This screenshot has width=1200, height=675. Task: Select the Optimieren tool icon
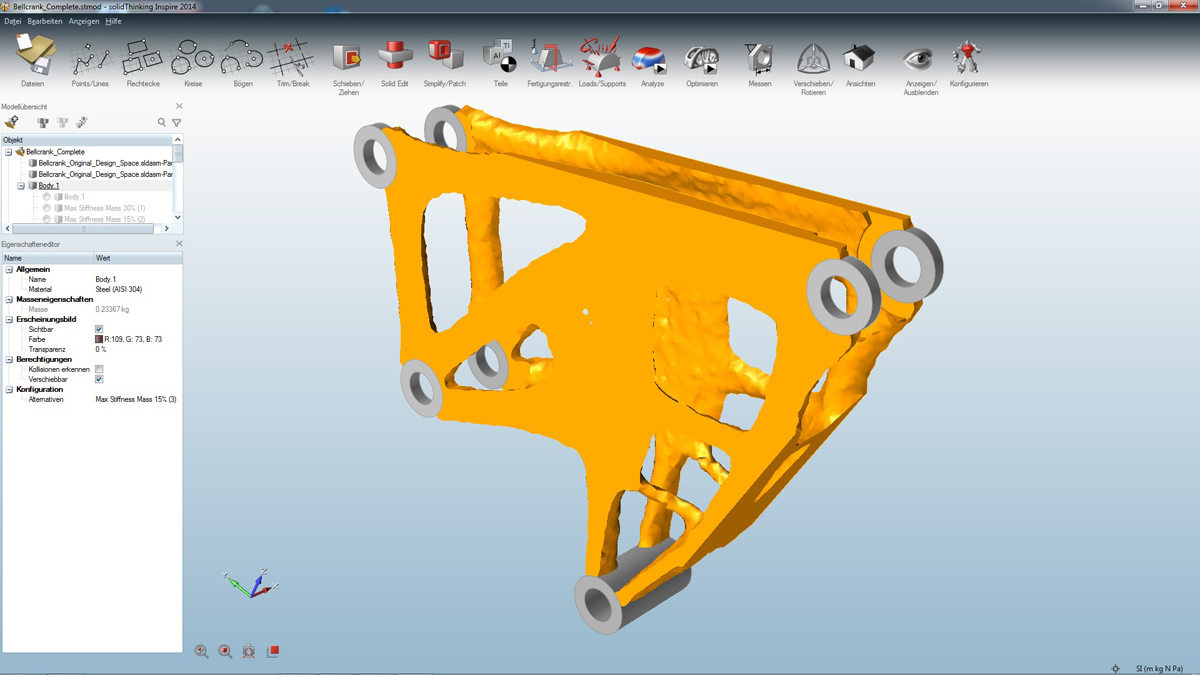(702, 59)
